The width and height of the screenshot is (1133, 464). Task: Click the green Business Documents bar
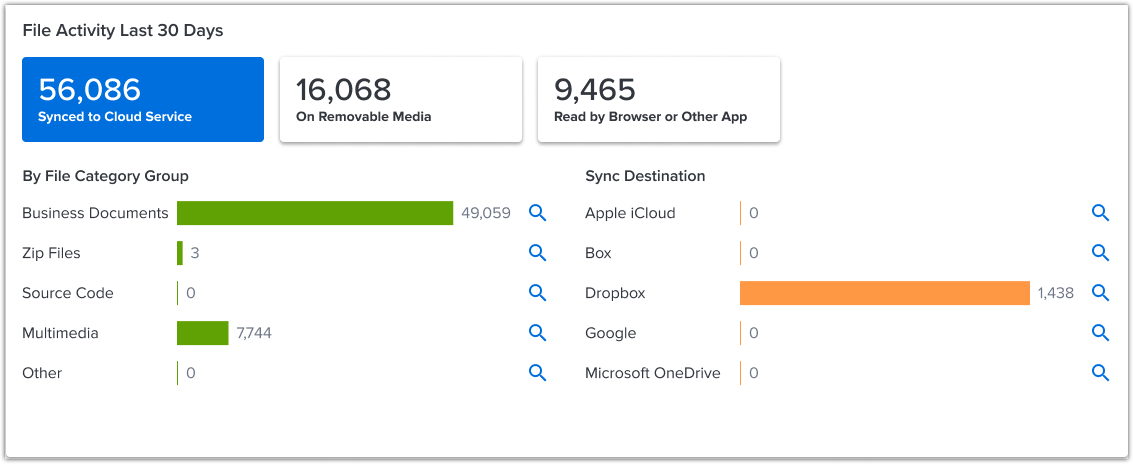tap(315, 213)
